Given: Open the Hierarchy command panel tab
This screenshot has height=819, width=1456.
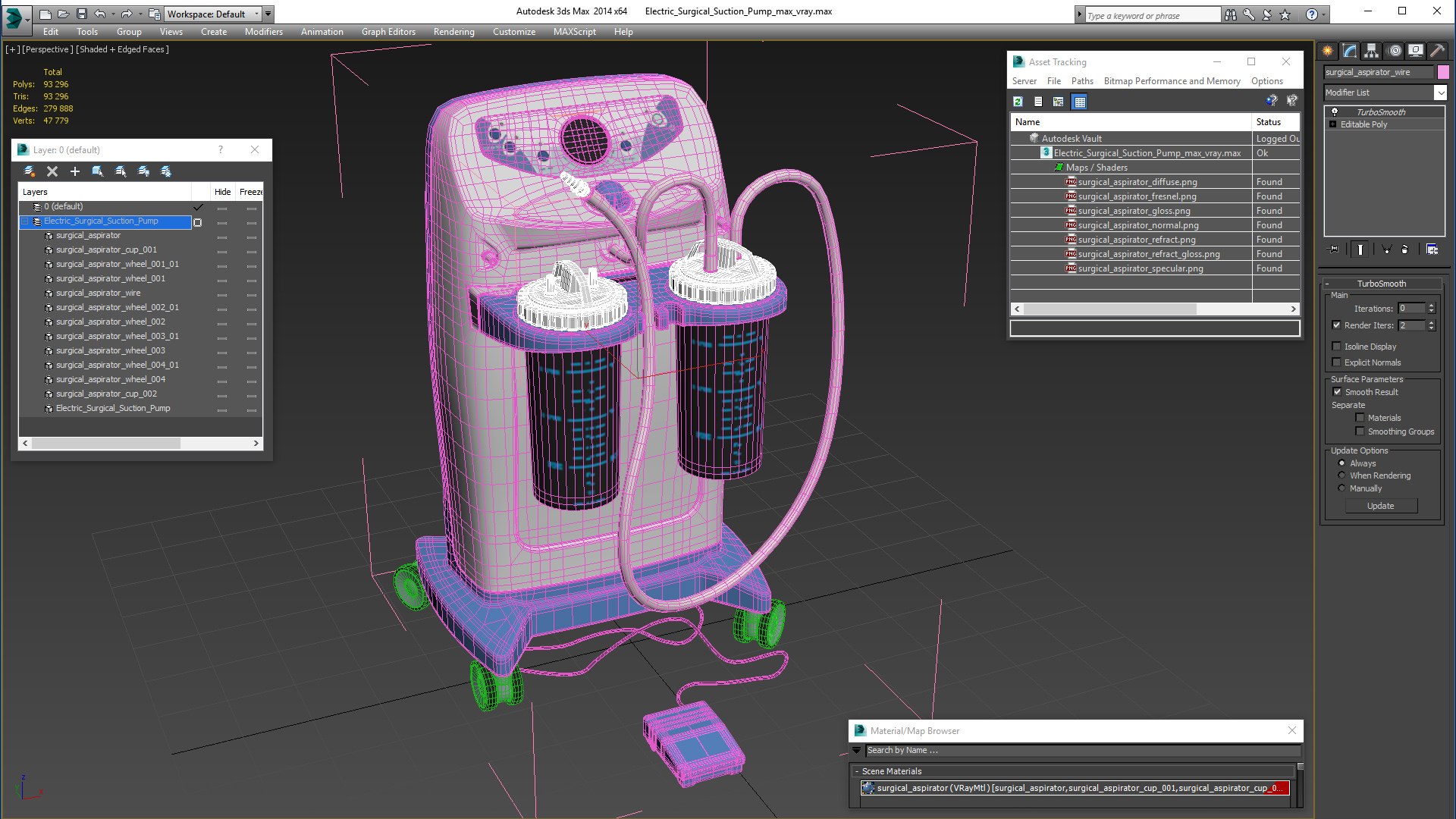Looking at the screenshot, I should [x=1371, y=51].
